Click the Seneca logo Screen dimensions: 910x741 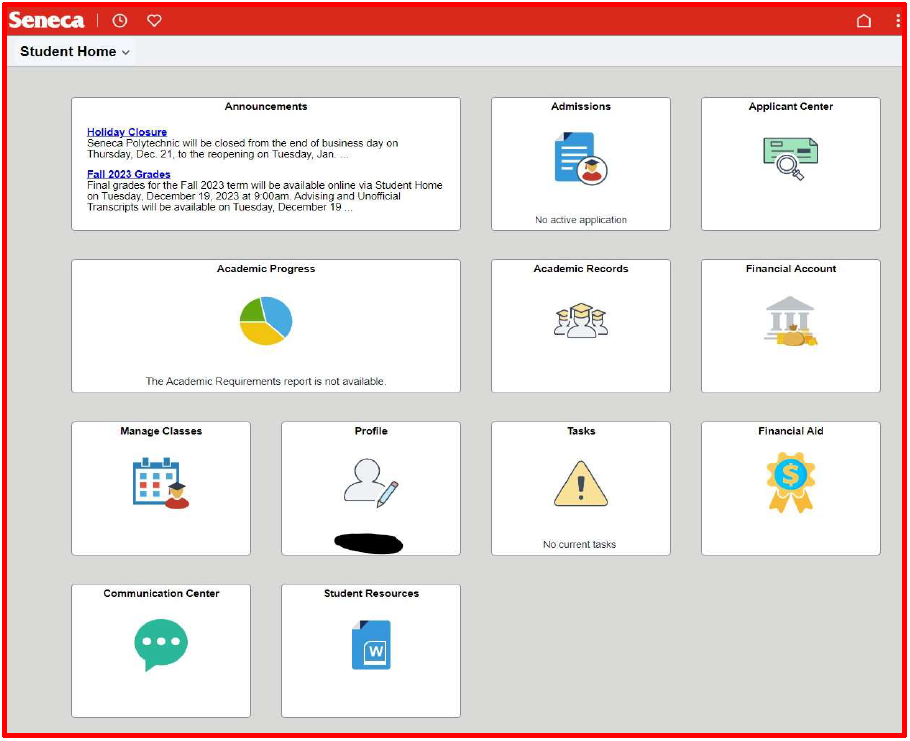[47, 20]
